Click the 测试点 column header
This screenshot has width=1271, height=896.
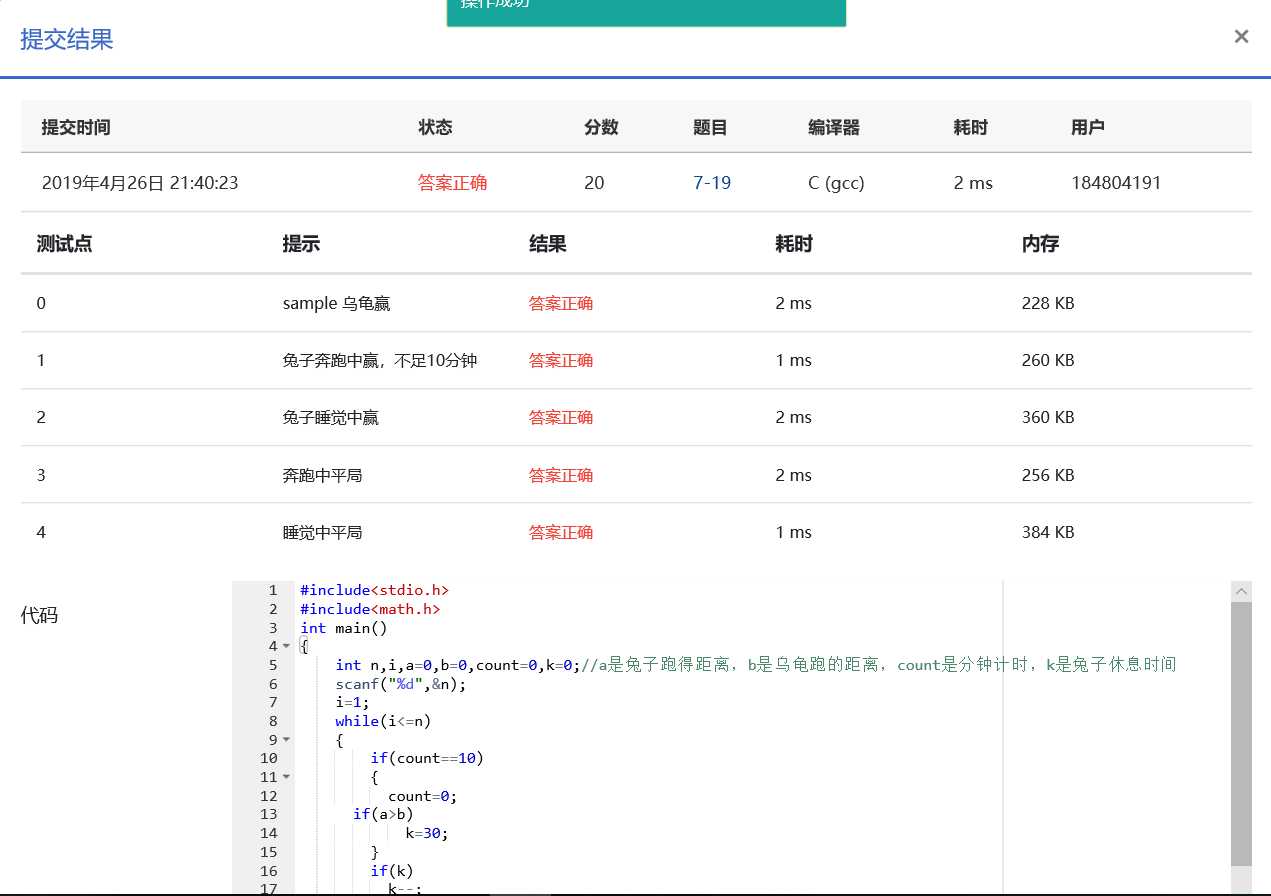point(64,243)
